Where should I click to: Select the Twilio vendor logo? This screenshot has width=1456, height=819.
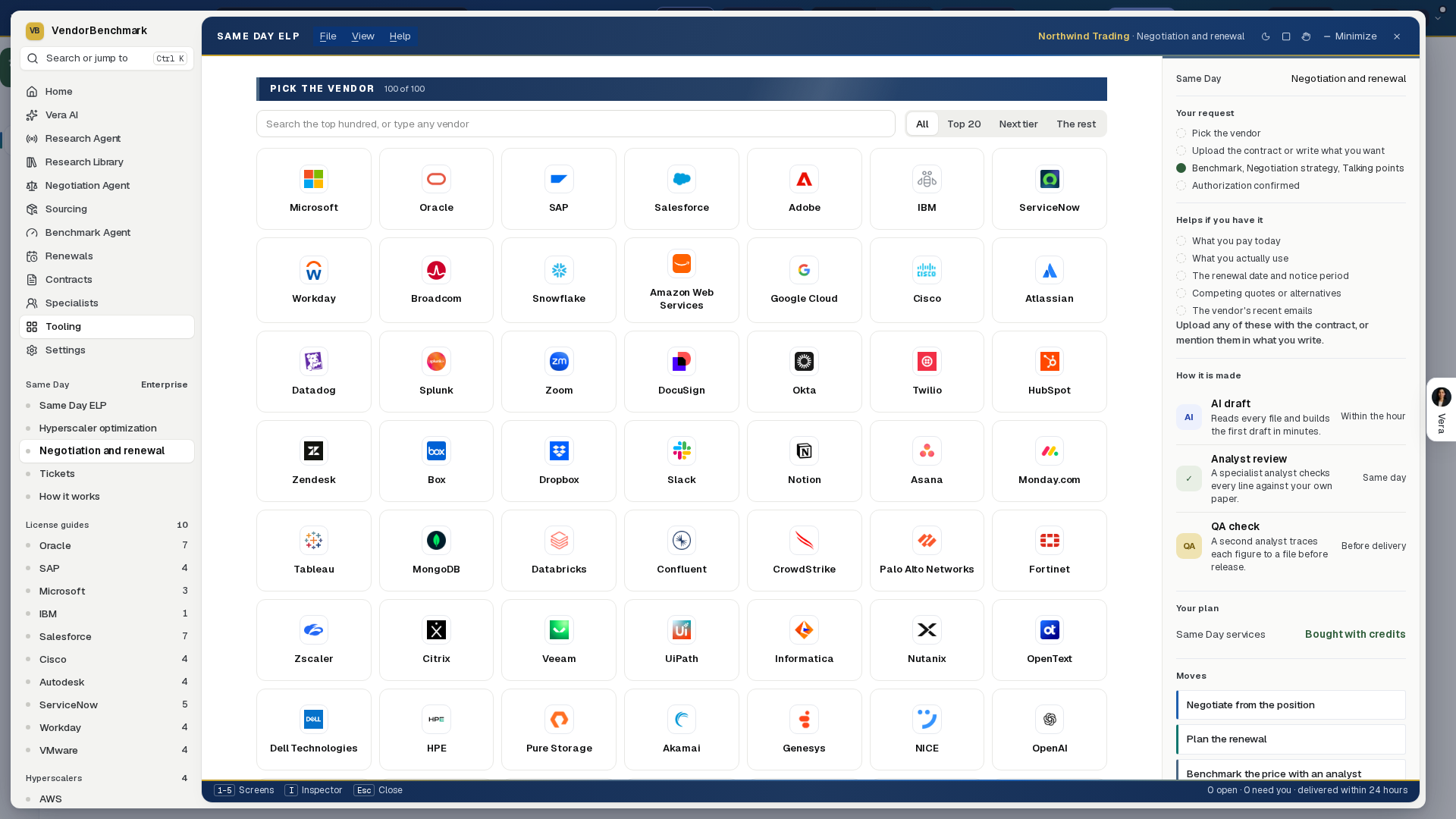coord(927,362)
